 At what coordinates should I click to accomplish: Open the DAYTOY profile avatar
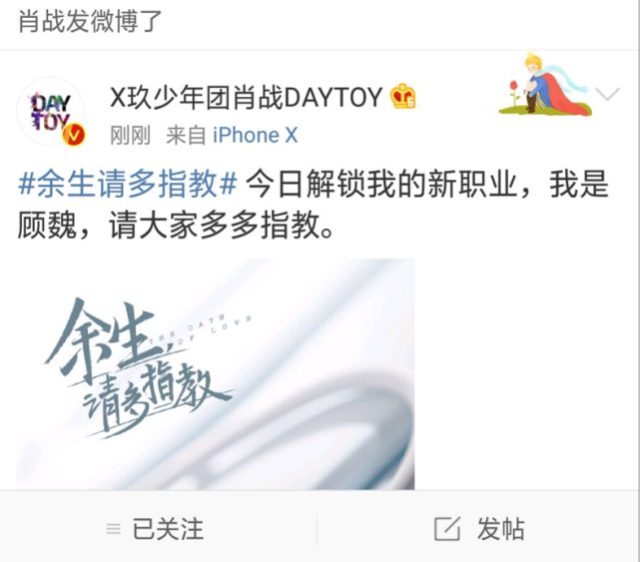51,112
